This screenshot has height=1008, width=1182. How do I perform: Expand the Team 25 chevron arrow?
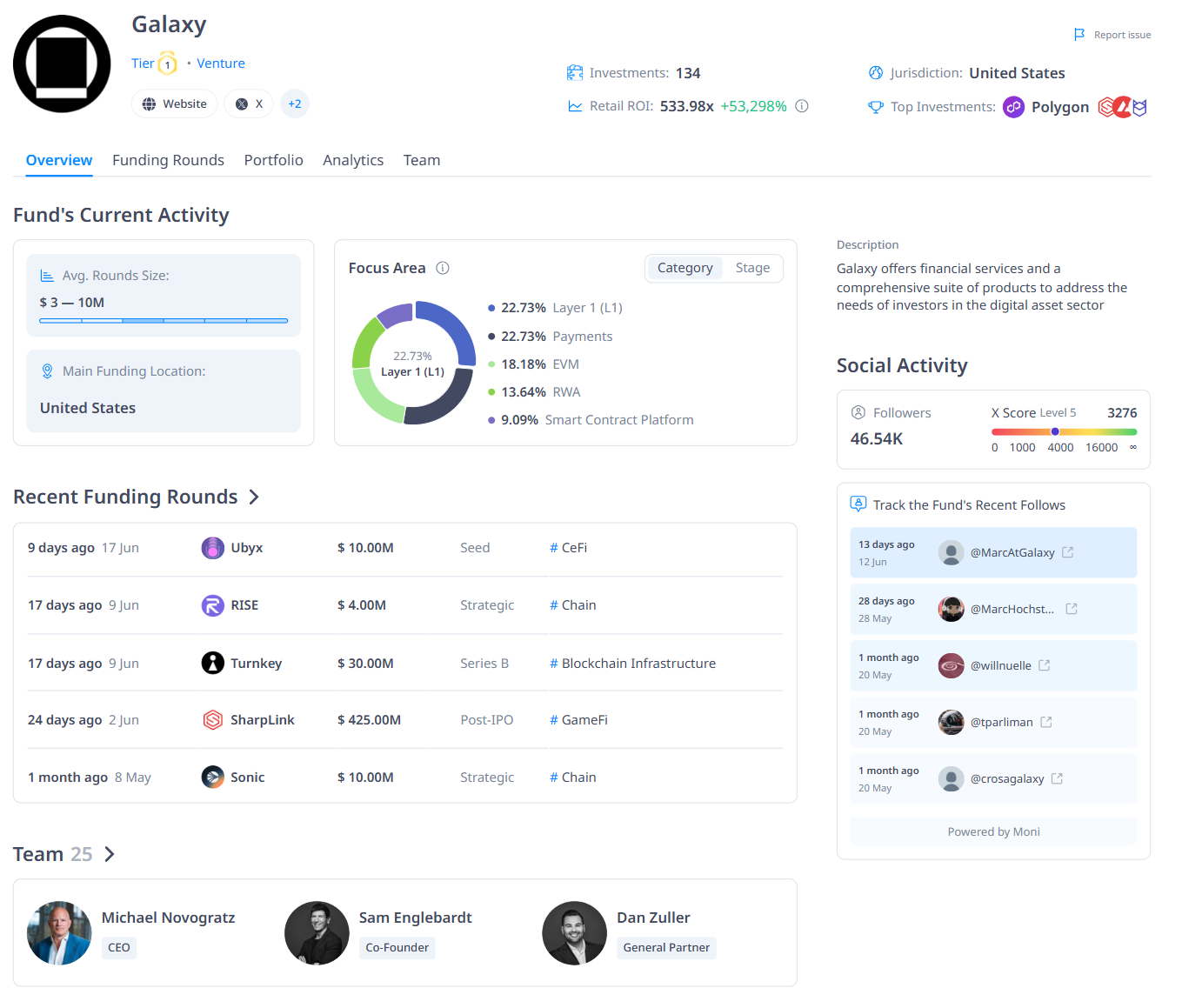[x=110, y=854]
